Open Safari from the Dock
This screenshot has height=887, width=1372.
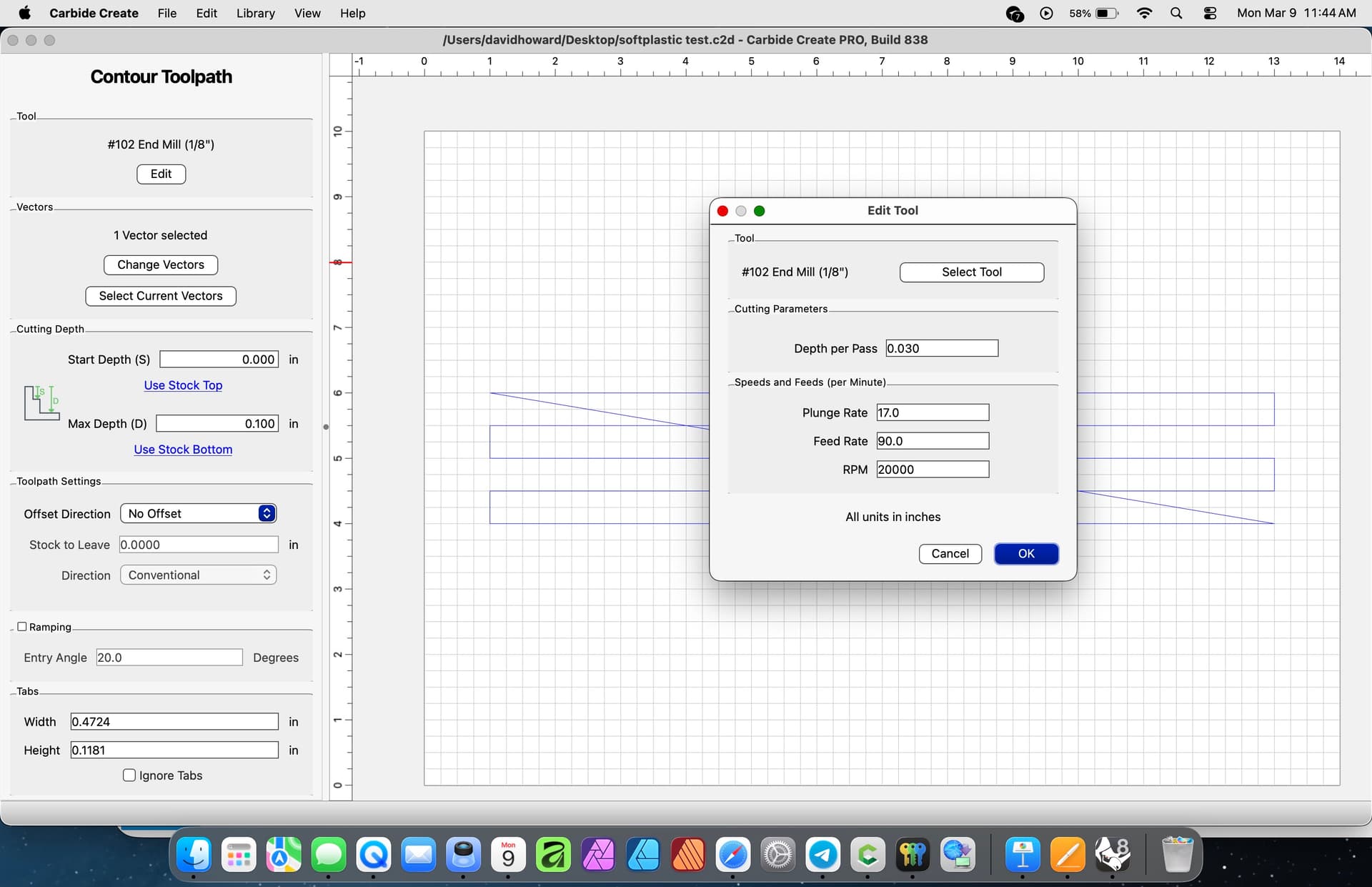pyautogui.click(x=732, y=855)
